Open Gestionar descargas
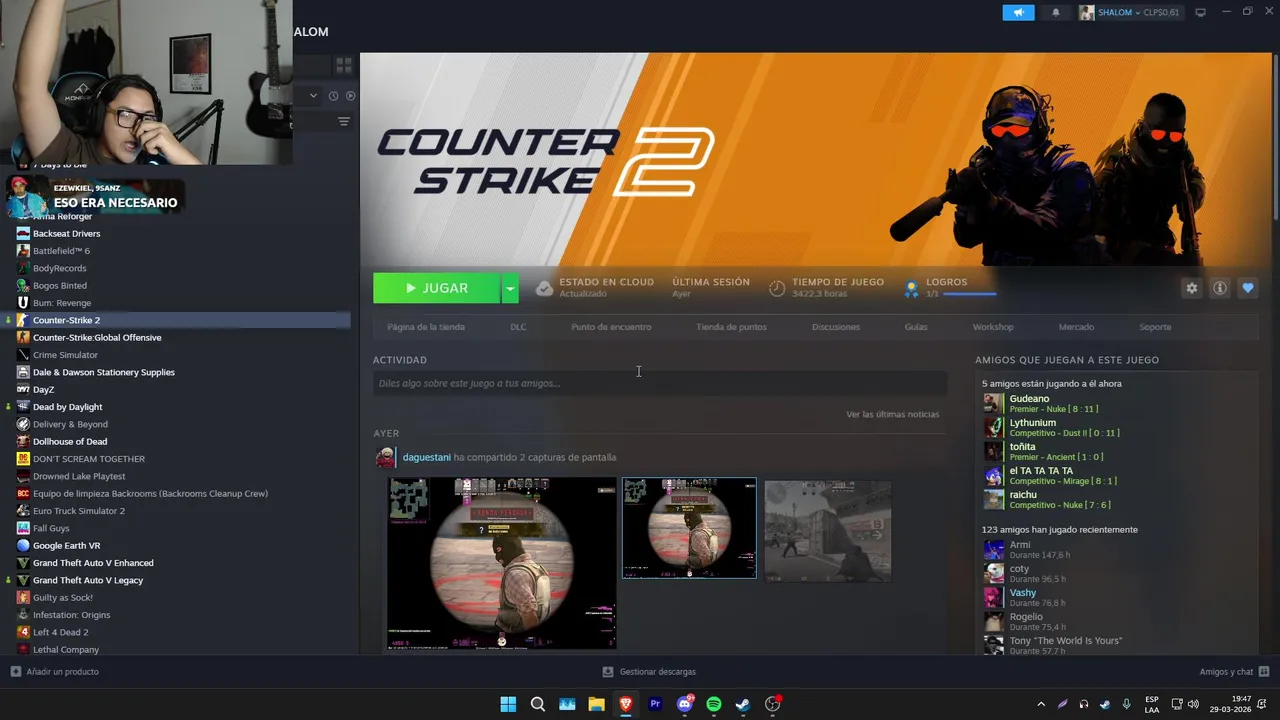 point(649,672)
